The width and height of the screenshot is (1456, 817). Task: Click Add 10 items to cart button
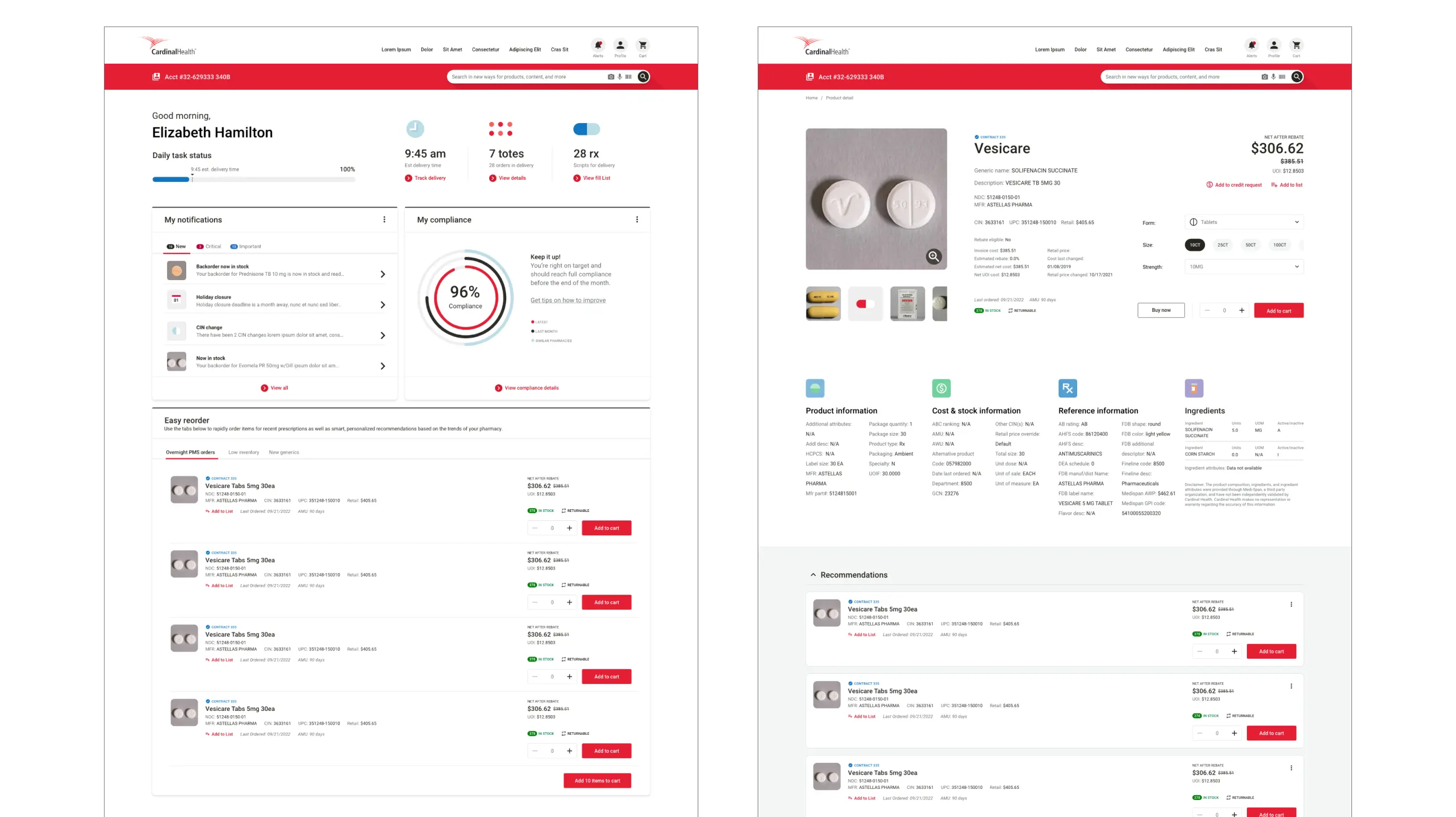click(x=597, y=781)
